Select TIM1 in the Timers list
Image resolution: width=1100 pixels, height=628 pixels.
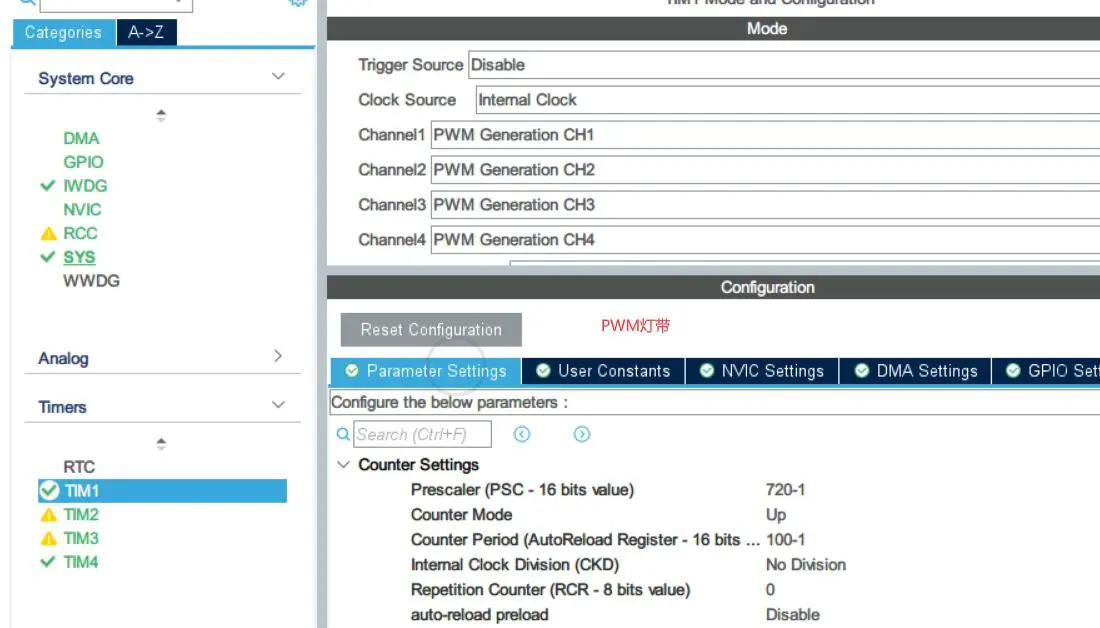82,491
